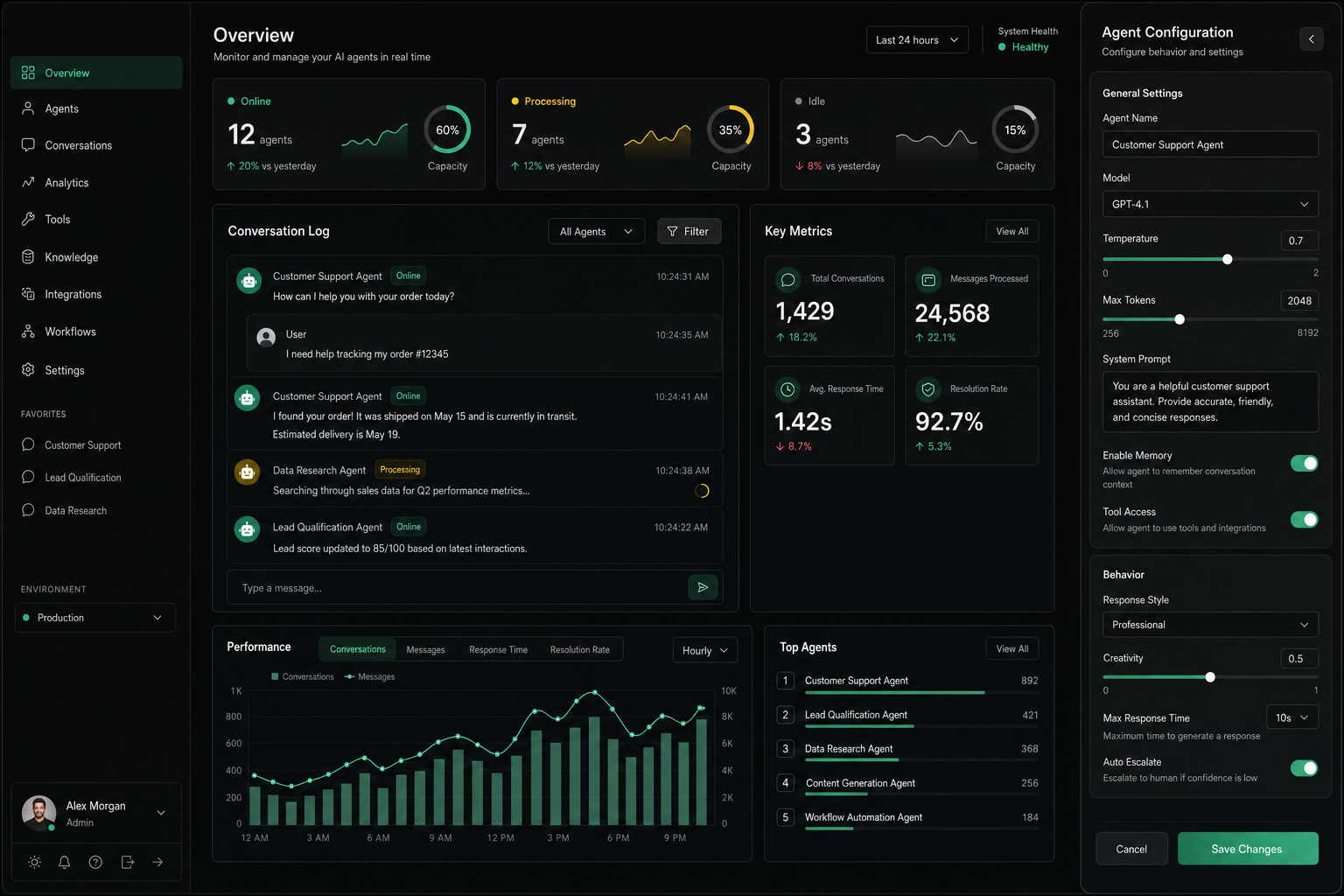Click the Type a message input box
Screen dimensions: 1344x896
(457, 588)
